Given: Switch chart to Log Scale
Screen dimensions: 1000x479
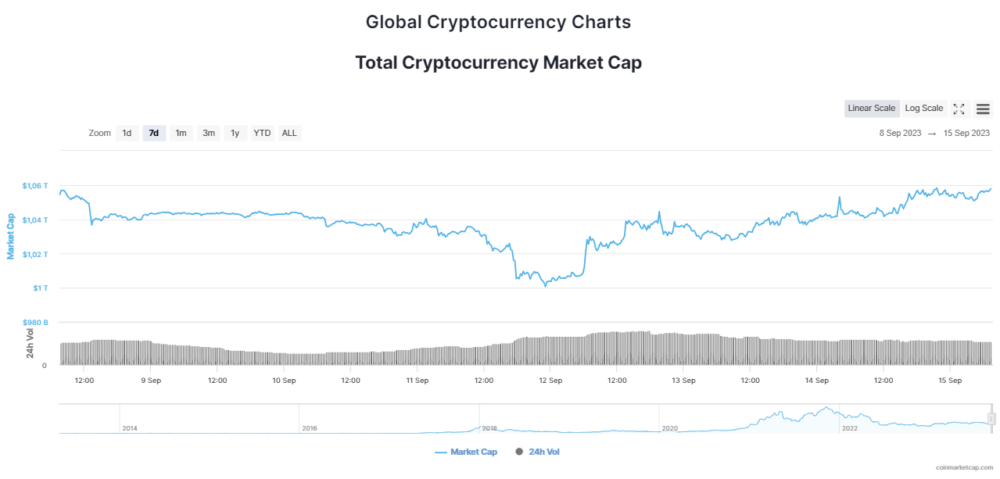Looking at the screenshot, I should (x=924, y=109).
